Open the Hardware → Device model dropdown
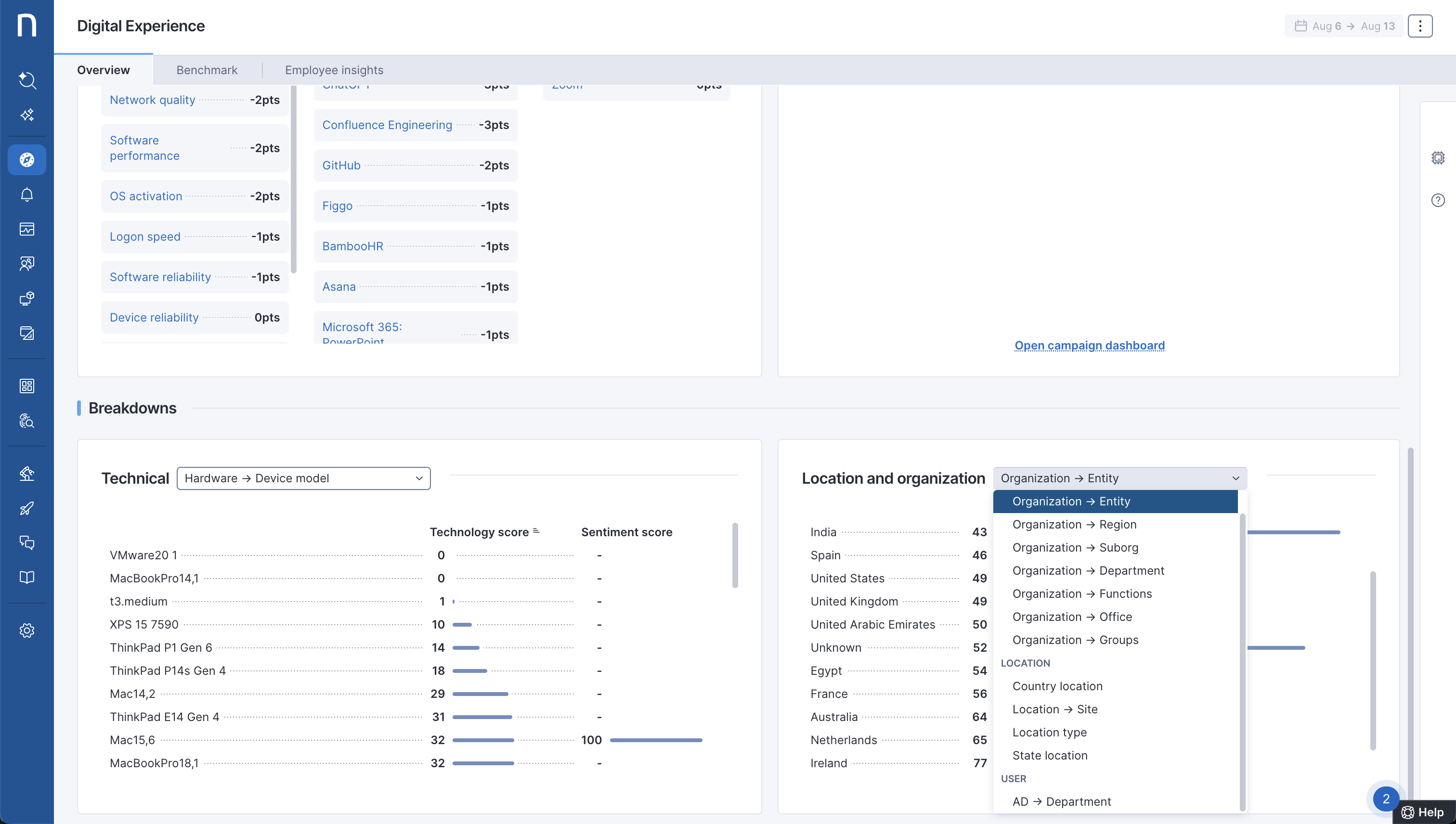1456x824 pixels. coord(303,478)
